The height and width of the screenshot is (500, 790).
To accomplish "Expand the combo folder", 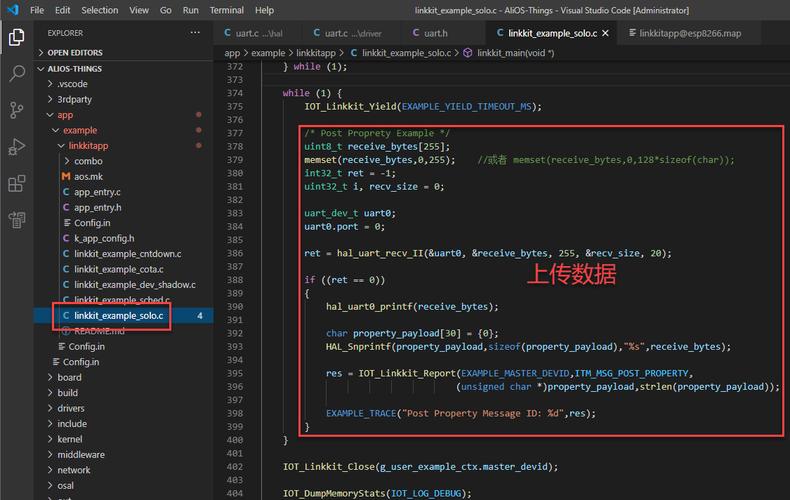I will (88, 161).
